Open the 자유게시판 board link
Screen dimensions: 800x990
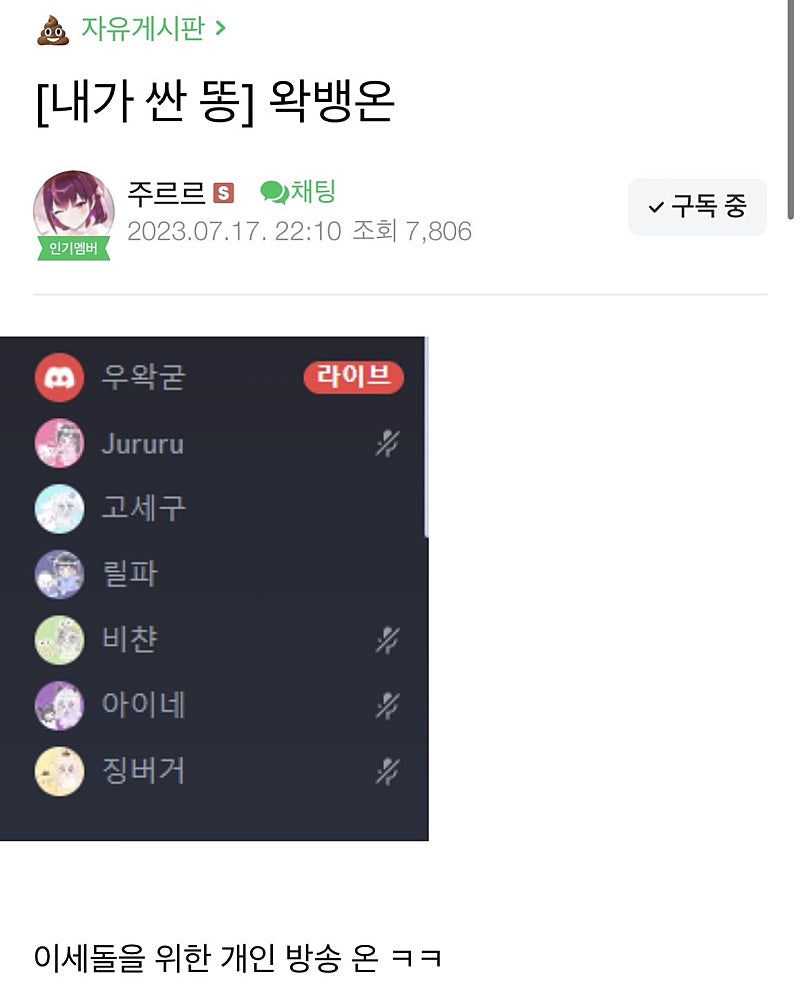(143, 29)
